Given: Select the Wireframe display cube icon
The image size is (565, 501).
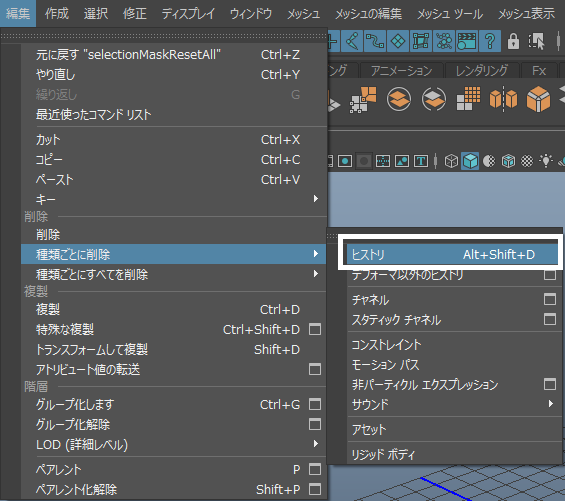Looking at the screenshot, I should 451,161.
